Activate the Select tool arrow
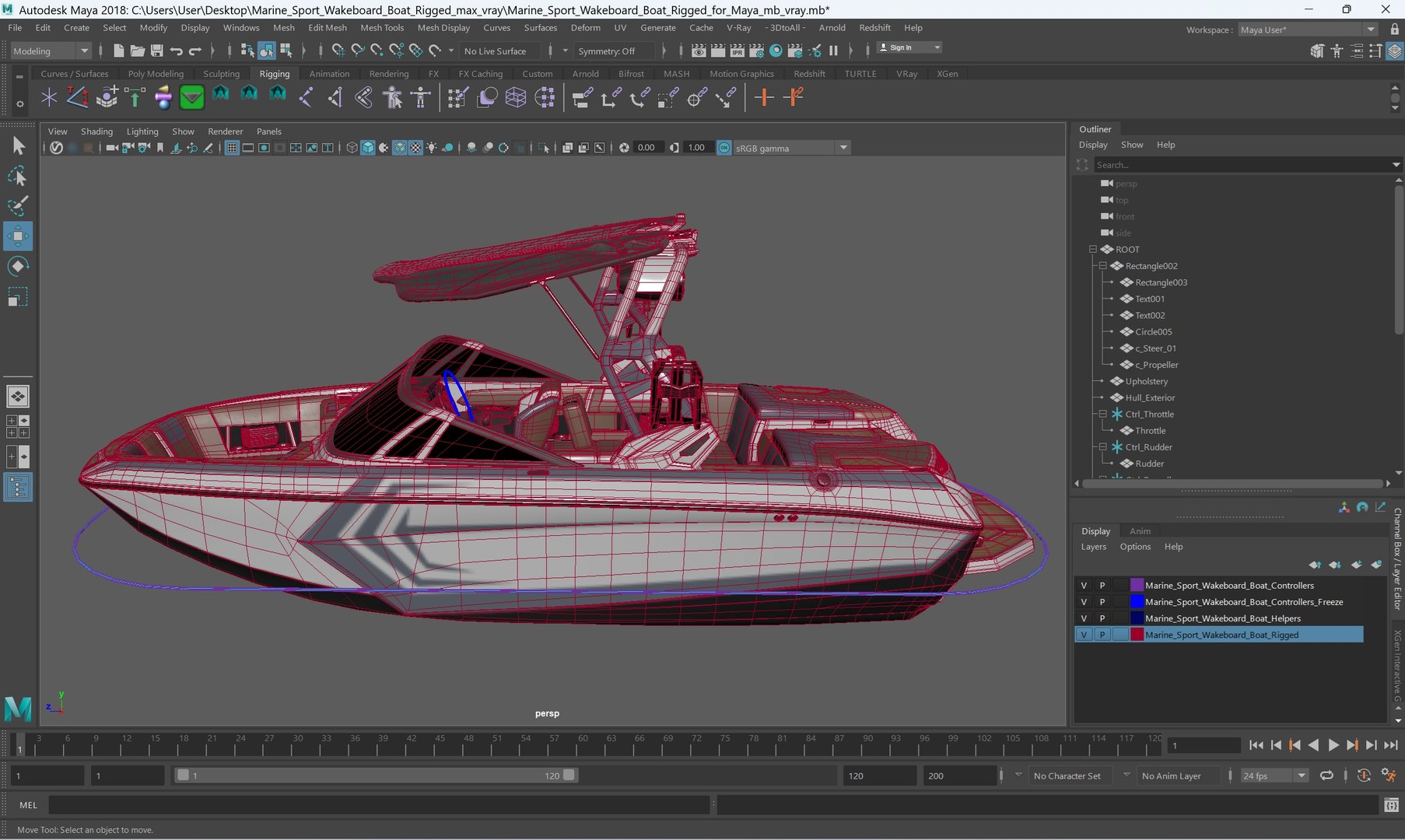Image resolution: width=1405 pixels, height=840 pixels. (x=17, y=145)
